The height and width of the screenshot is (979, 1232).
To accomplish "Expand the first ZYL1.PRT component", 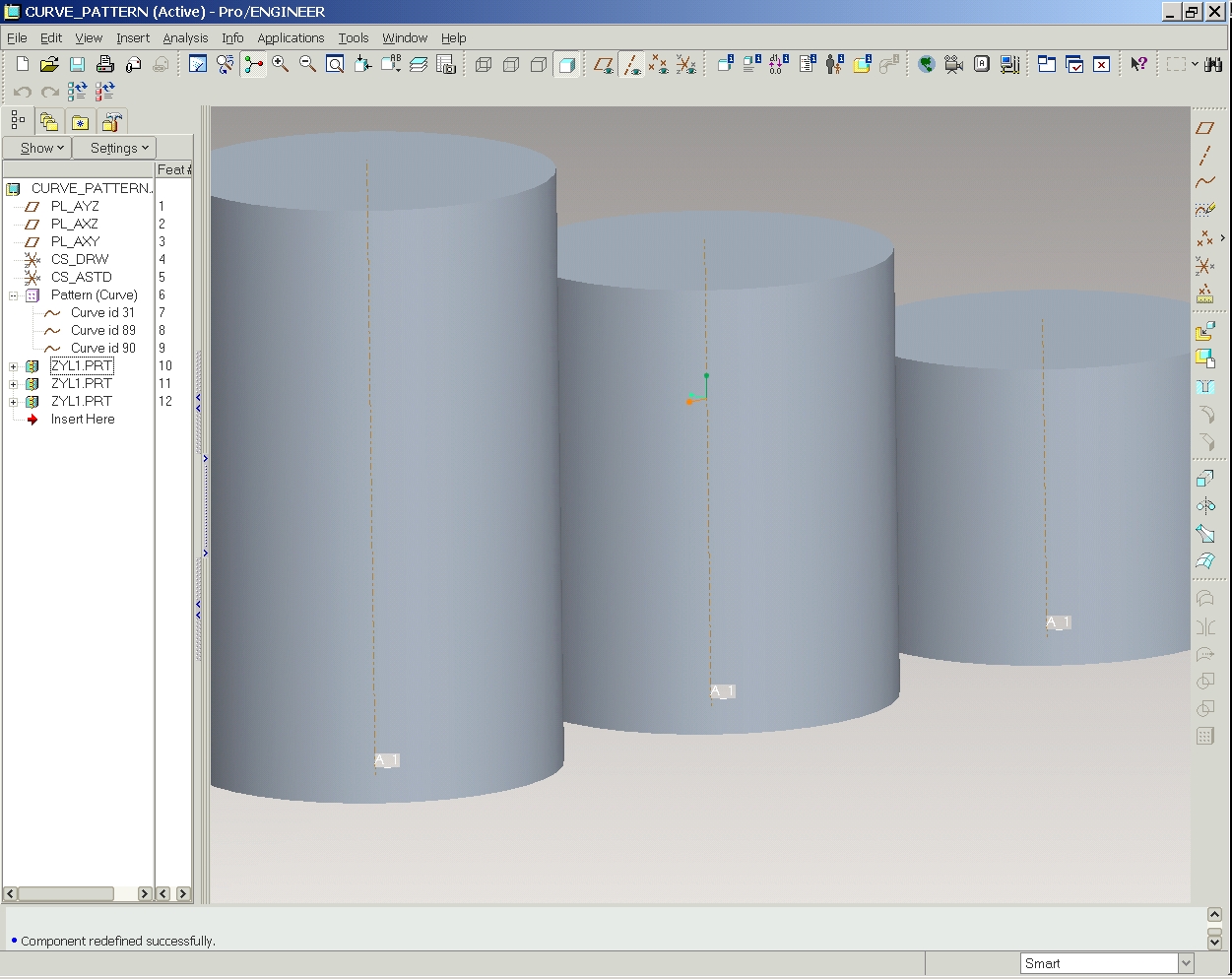I will tap(14, 366).
